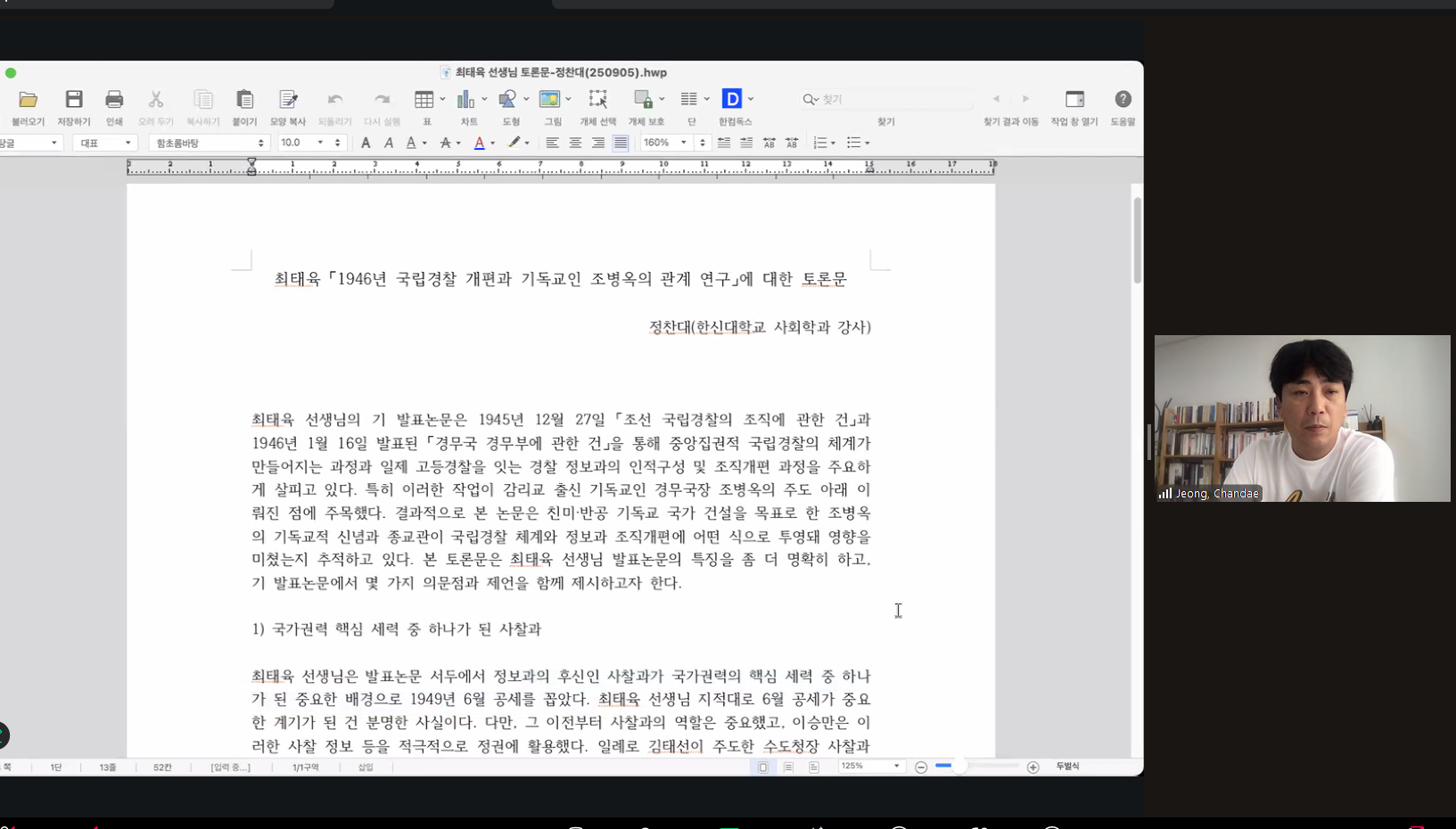This screenshot has height=829, width=1456.
Task: Insert a table using 표 icon
Action: coord(424,100)
